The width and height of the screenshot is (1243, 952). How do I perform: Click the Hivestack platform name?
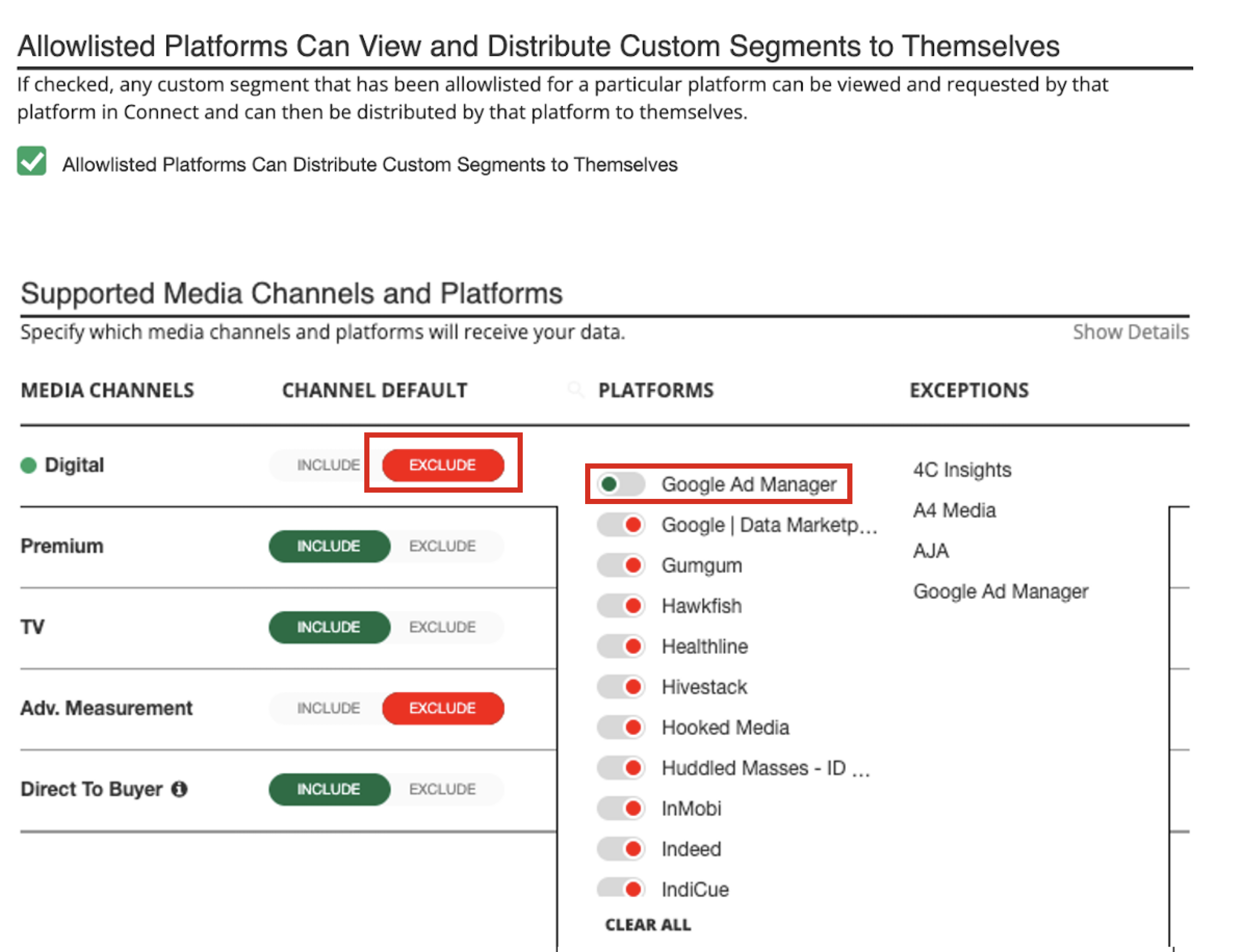[x=704, y=687]
